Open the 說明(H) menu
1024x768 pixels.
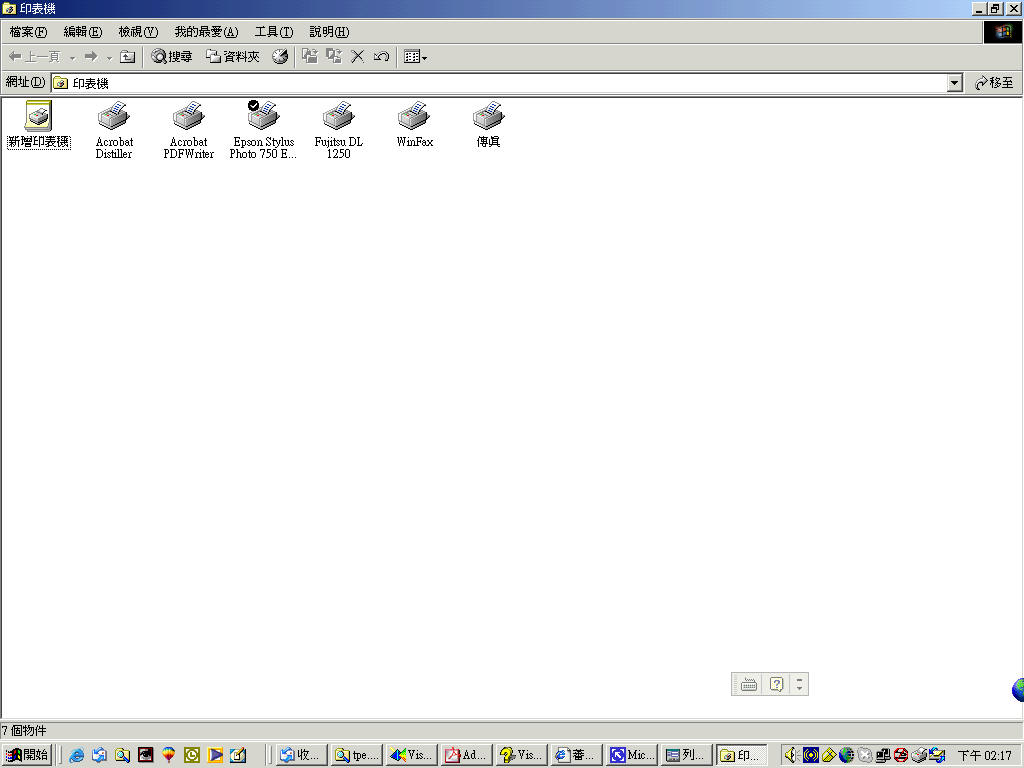328,32
